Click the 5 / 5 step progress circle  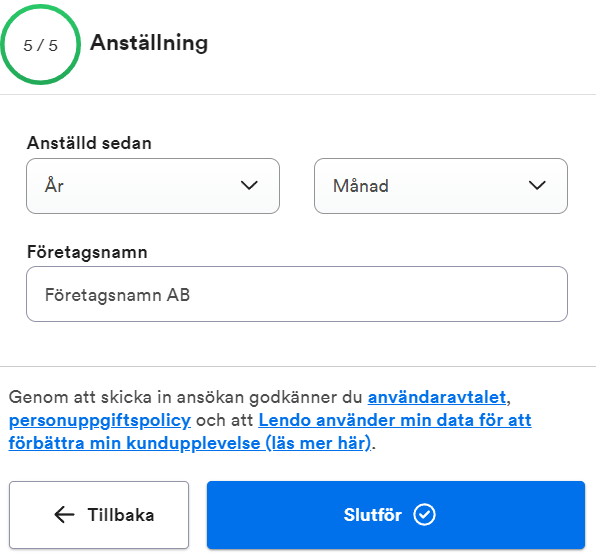40,45
